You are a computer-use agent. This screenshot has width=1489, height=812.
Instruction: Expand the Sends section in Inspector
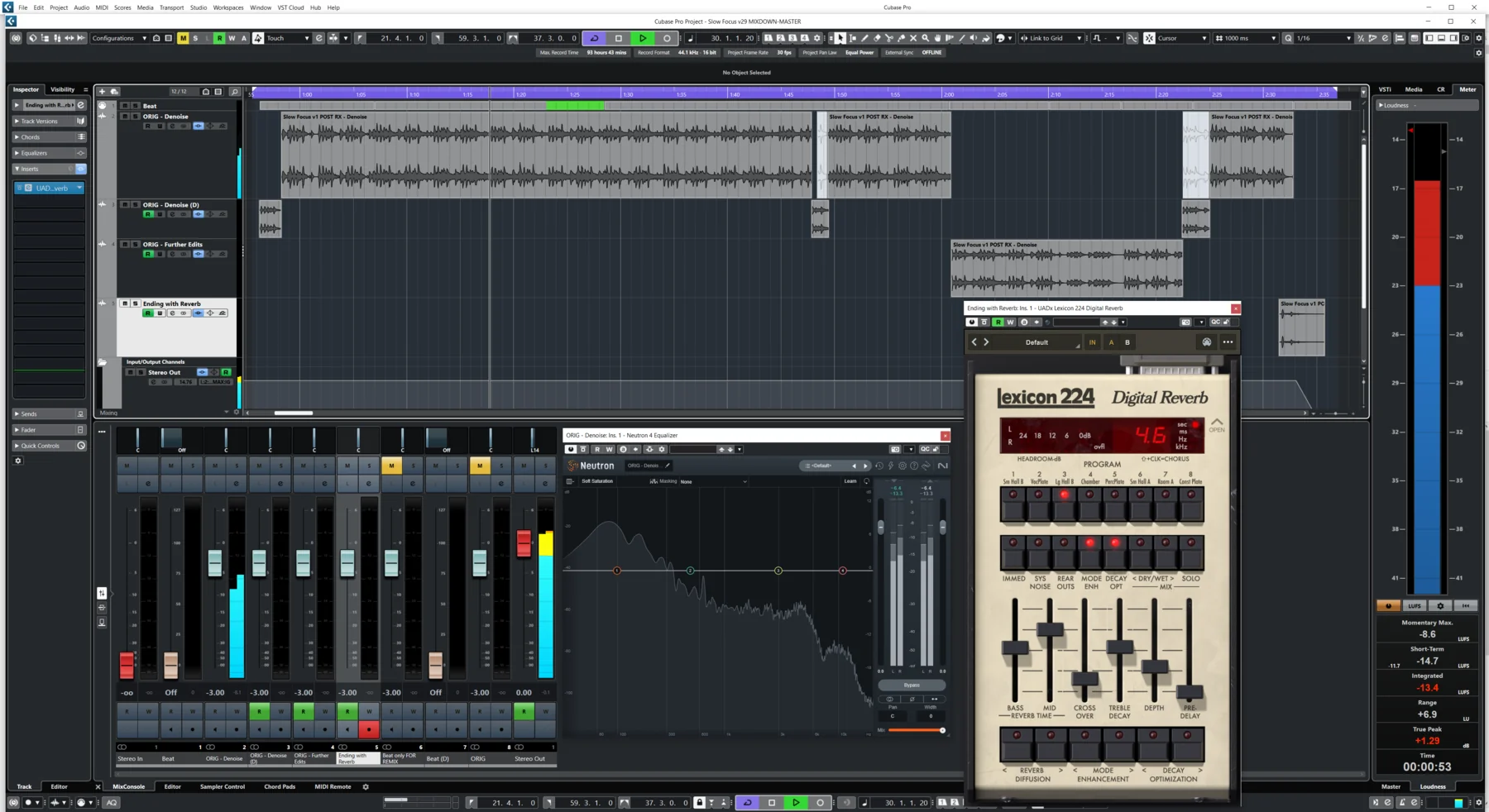[x=29, y=413]
